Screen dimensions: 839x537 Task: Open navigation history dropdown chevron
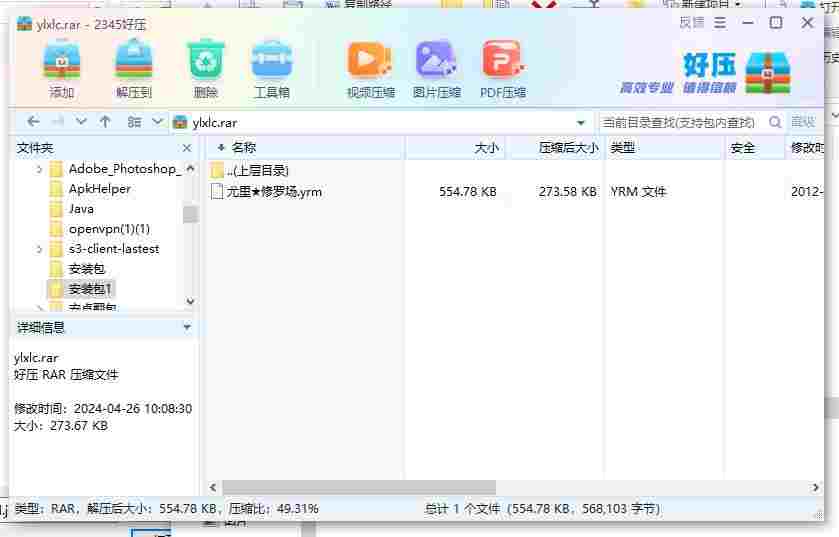pos(81,122)
